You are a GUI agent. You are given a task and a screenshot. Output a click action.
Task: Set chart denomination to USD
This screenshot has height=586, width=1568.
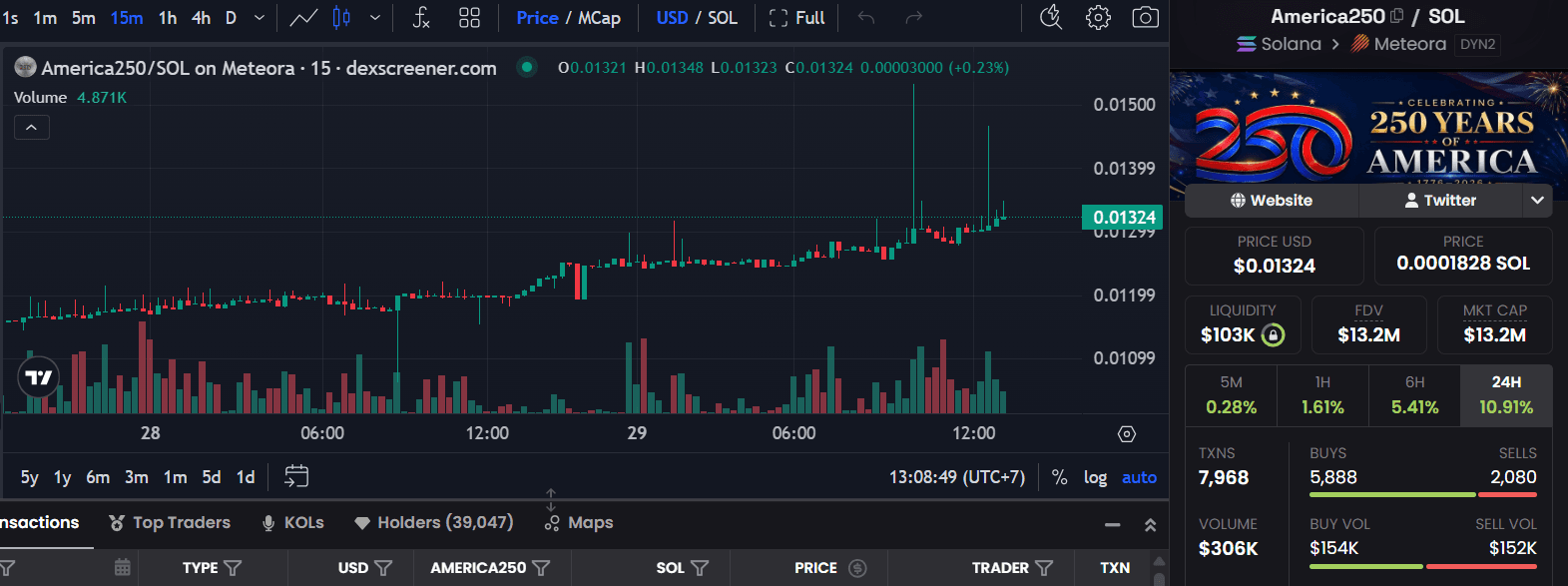pos(672,18)
